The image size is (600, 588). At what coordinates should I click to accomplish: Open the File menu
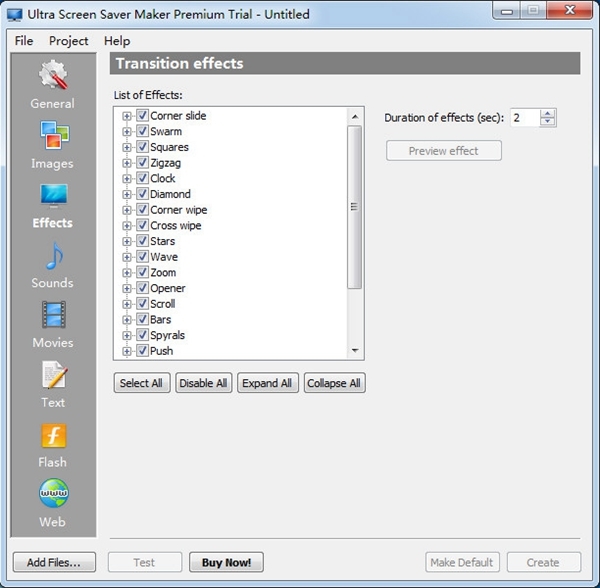click(24, 41)
